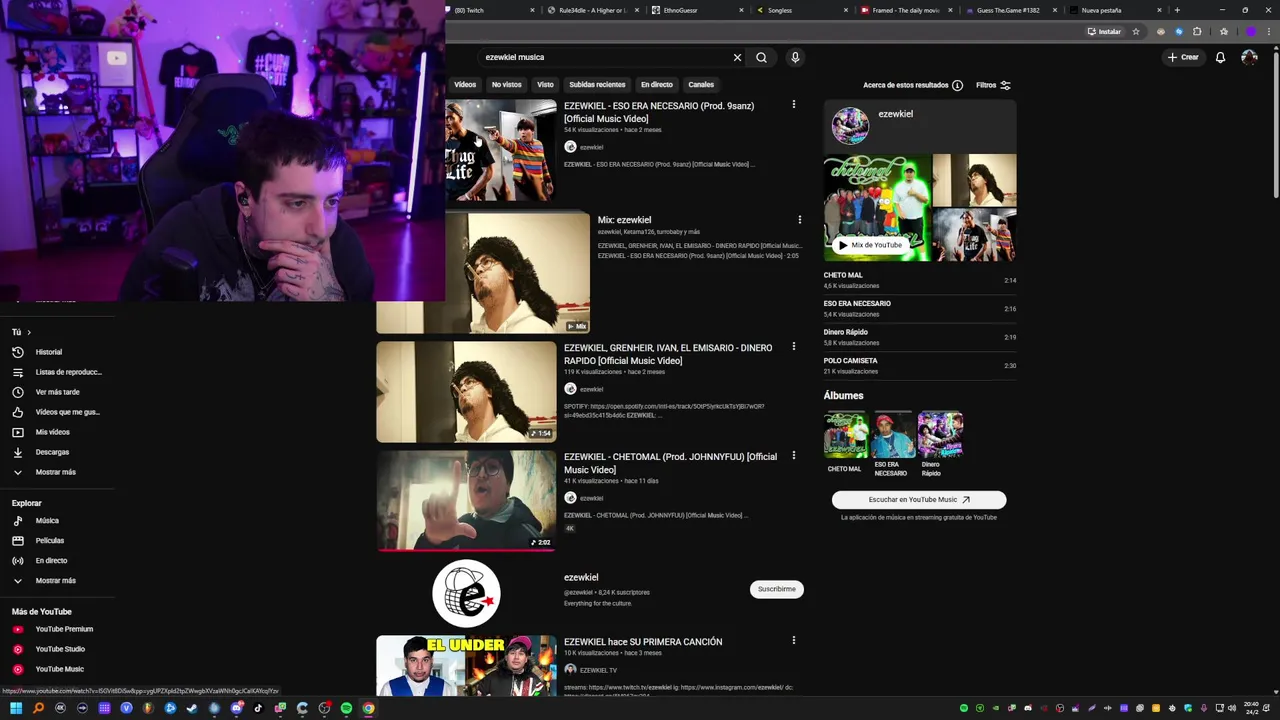Switch to the Guess The.Game #1382 tab
Screen dimensions: 1280x720
1008,10
